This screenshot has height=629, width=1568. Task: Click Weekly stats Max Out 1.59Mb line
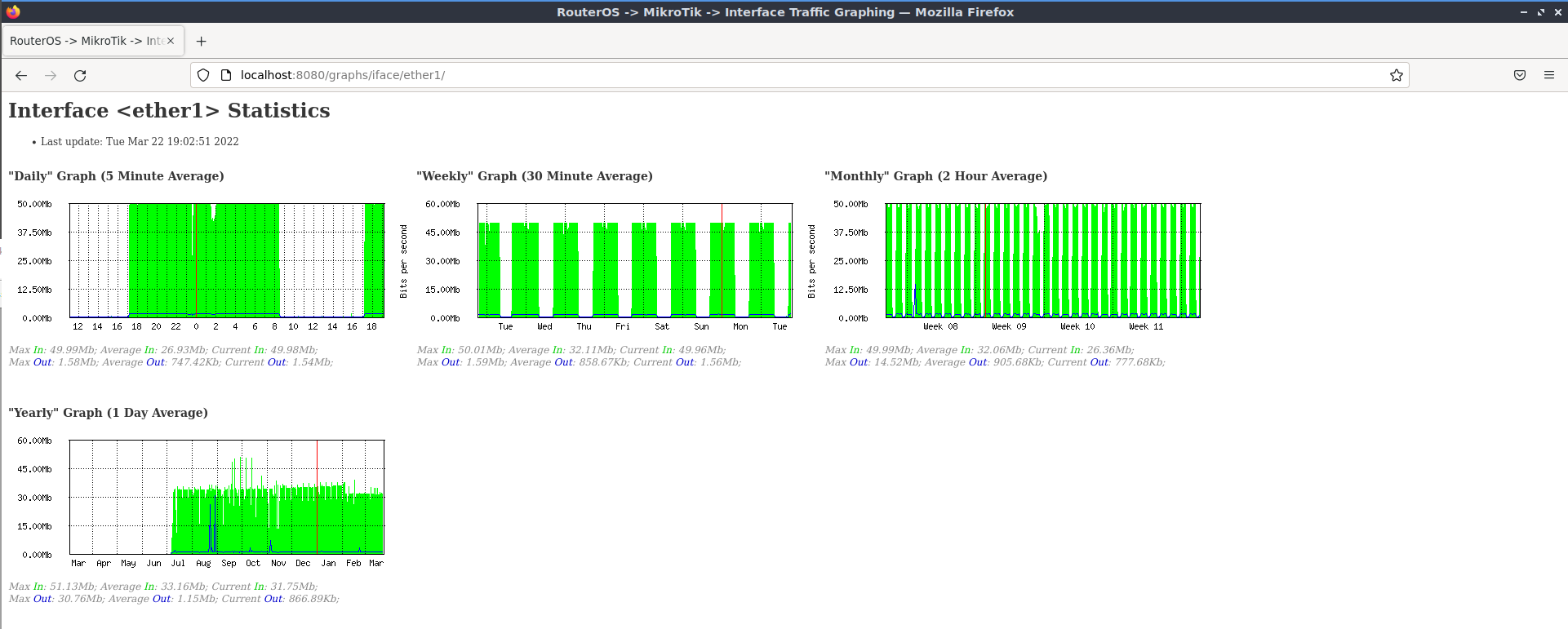(579, 362)
